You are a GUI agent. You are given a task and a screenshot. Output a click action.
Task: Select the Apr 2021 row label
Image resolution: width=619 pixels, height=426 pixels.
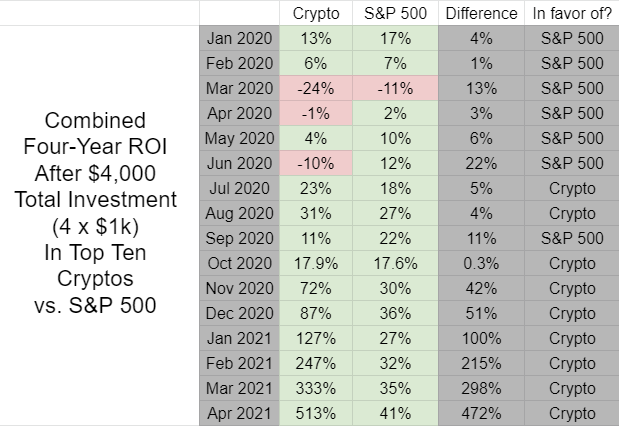[x=239, y=413]
